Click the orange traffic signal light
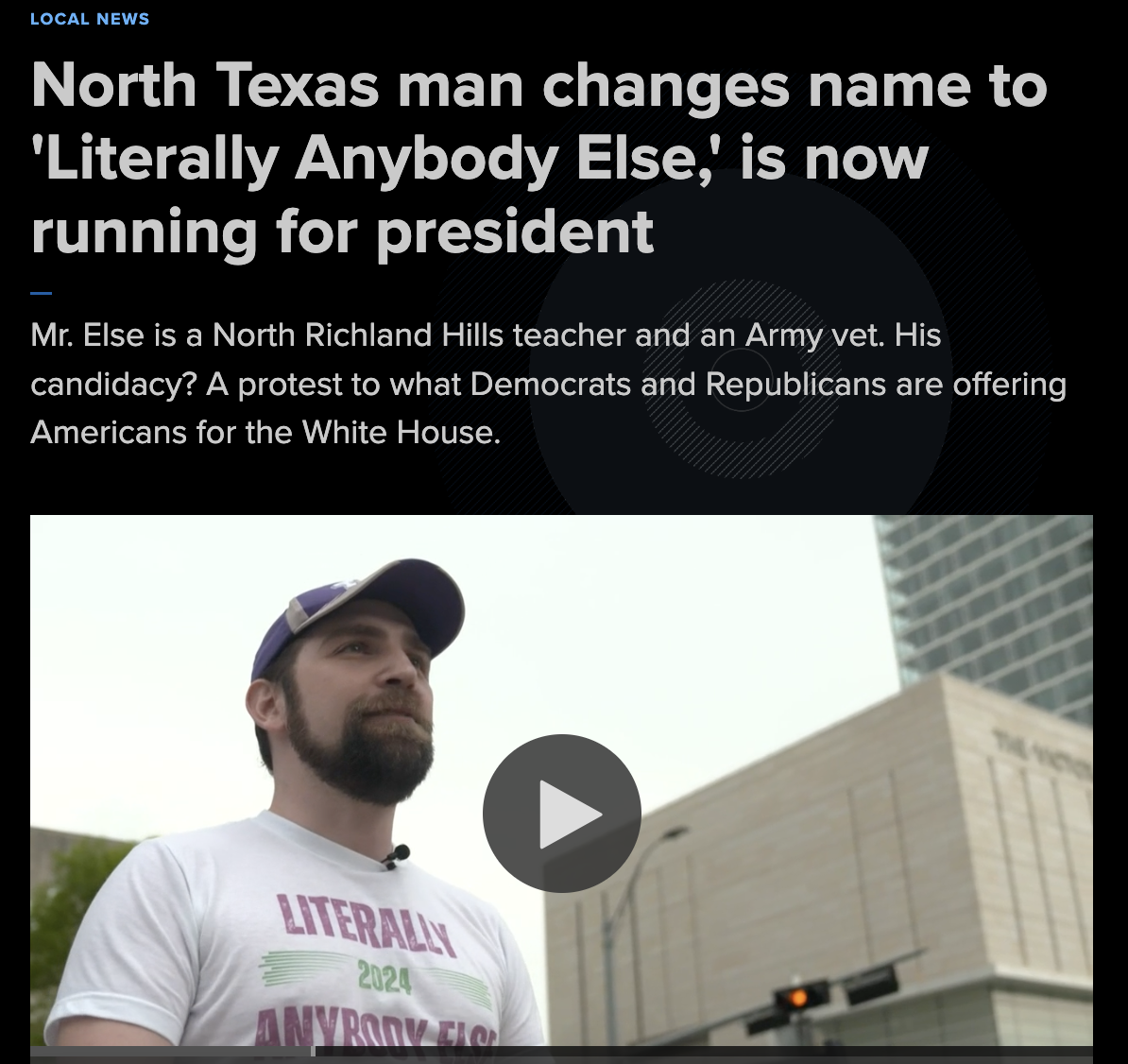Viewport: 1128px width, 1064px height. pos(797,997)
